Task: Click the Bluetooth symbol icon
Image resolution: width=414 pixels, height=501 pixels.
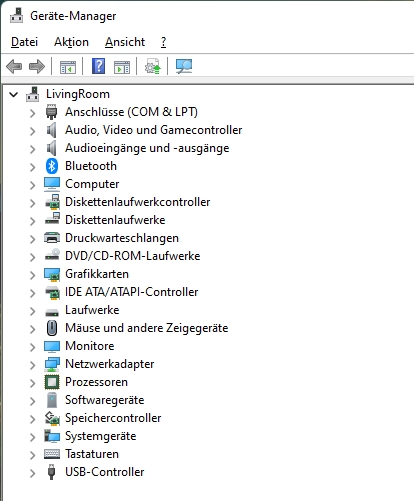Action: (x=52, y=166)
